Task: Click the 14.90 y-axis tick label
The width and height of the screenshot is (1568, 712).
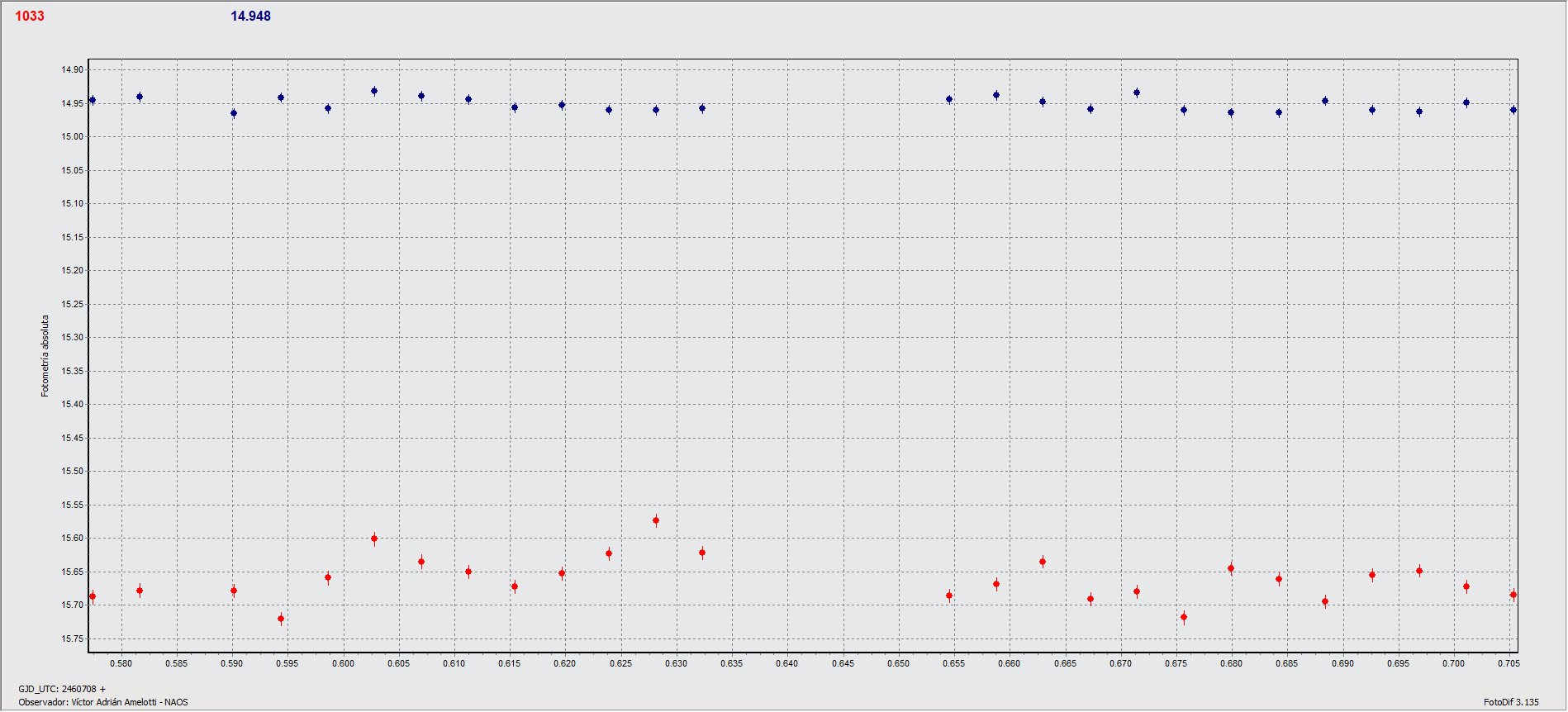Action: pos(73,69)
